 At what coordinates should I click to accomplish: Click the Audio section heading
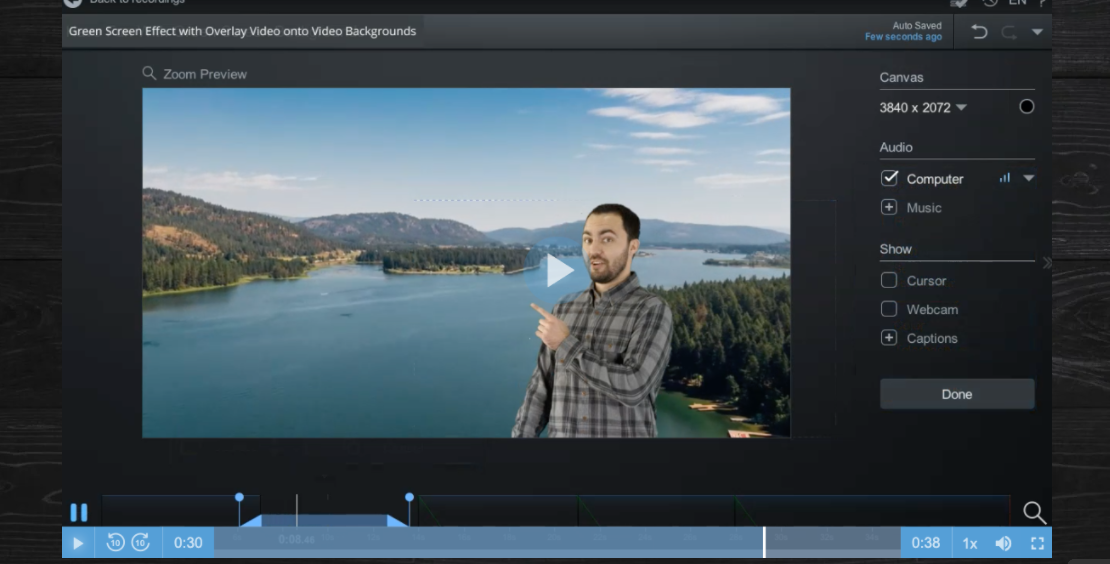pos(896,147)
